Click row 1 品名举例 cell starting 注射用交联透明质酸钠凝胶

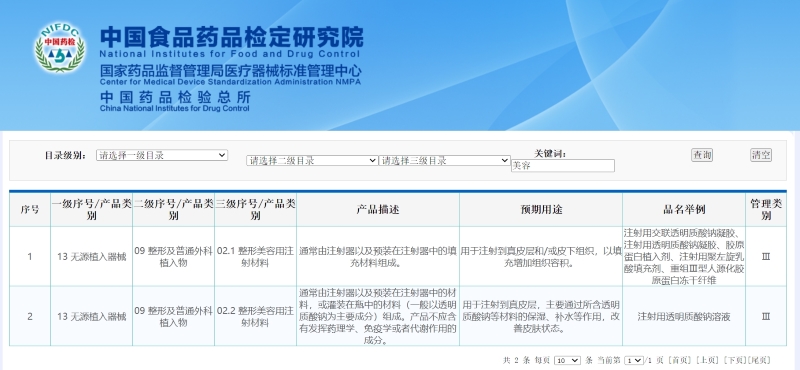click(x=684, y=257)
